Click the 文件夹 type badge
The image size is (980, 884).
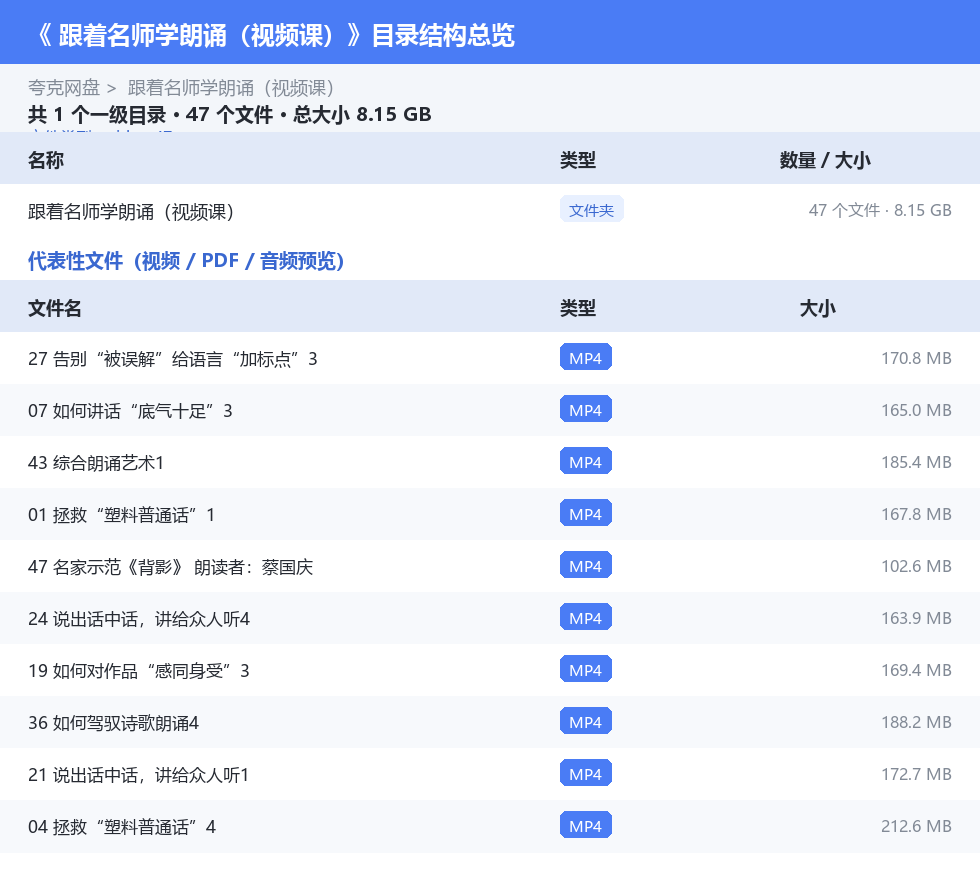[591, 210]
